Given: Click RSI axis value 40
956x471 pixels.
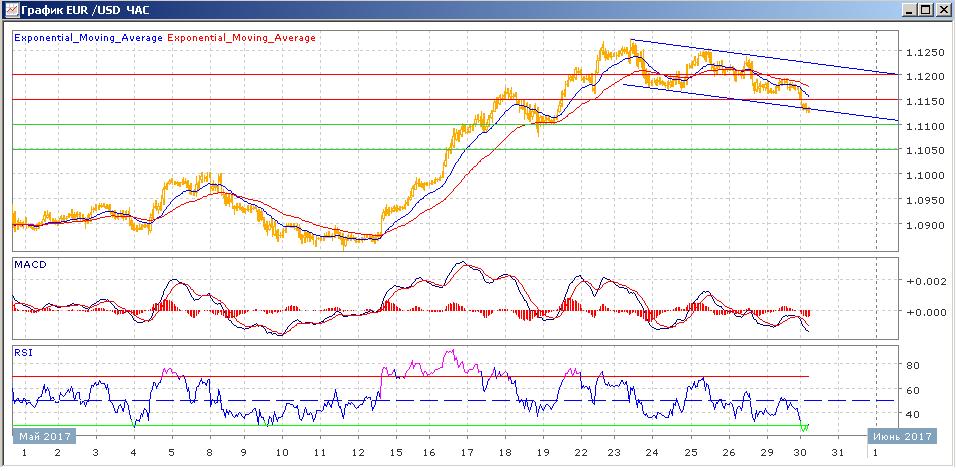Looking at the screenshot, I should tap(913, 414).
